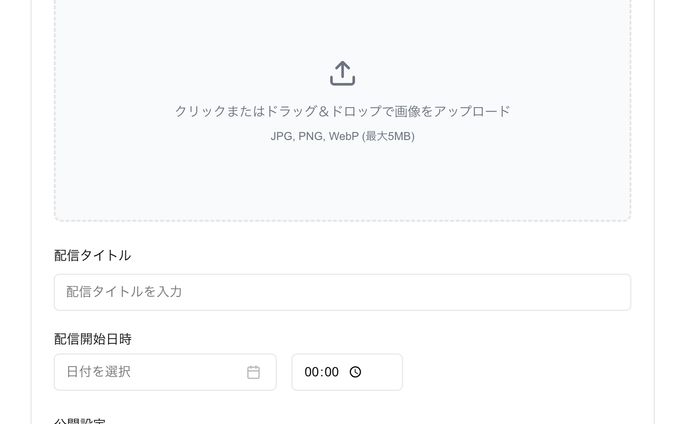Select the hours digits in time field
688x424 pixels.
pyautogui.click(x=311, y=372)
